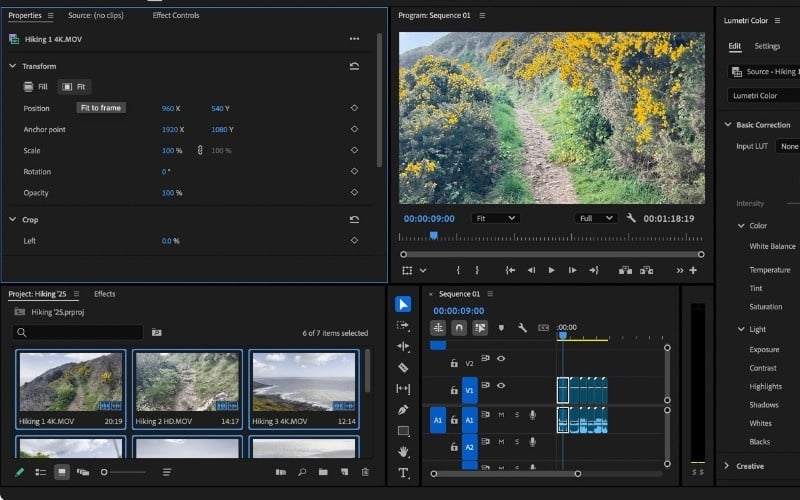Click the Fill frame icon button
Viewport: 800px width, 500px height.
(35, 87)
